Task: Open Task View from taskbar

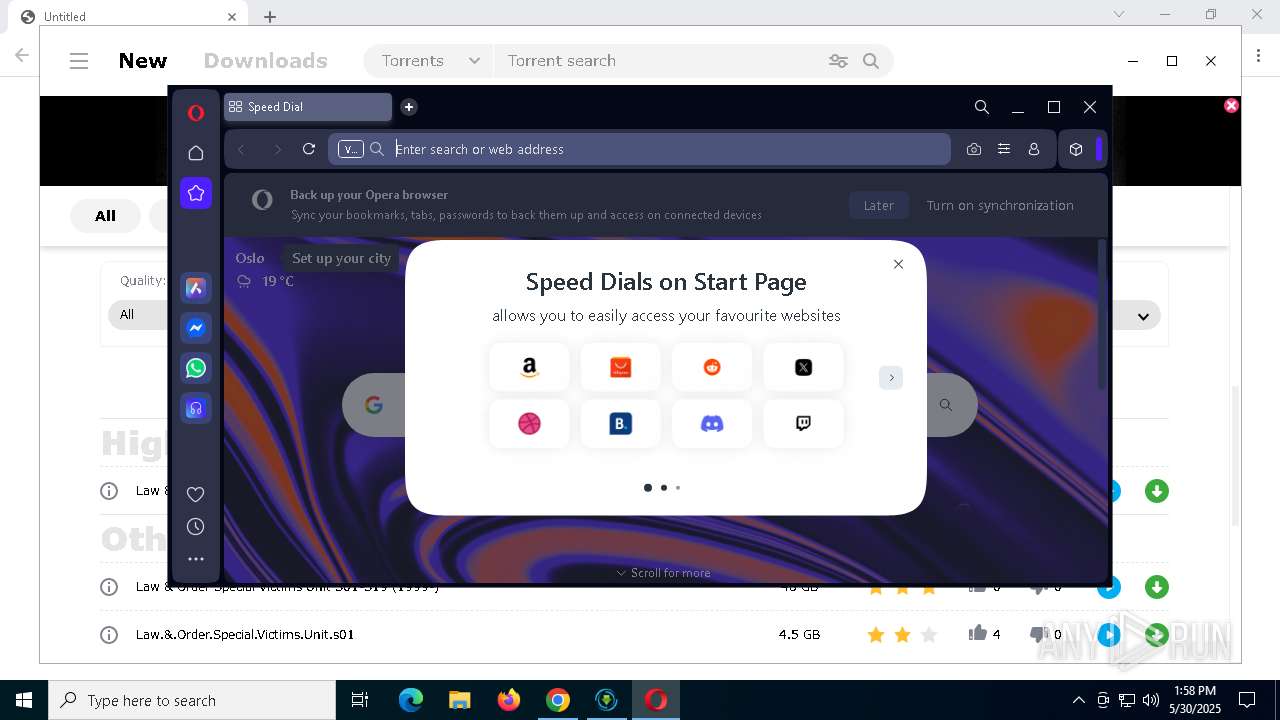Action: [x=360, y=700]
